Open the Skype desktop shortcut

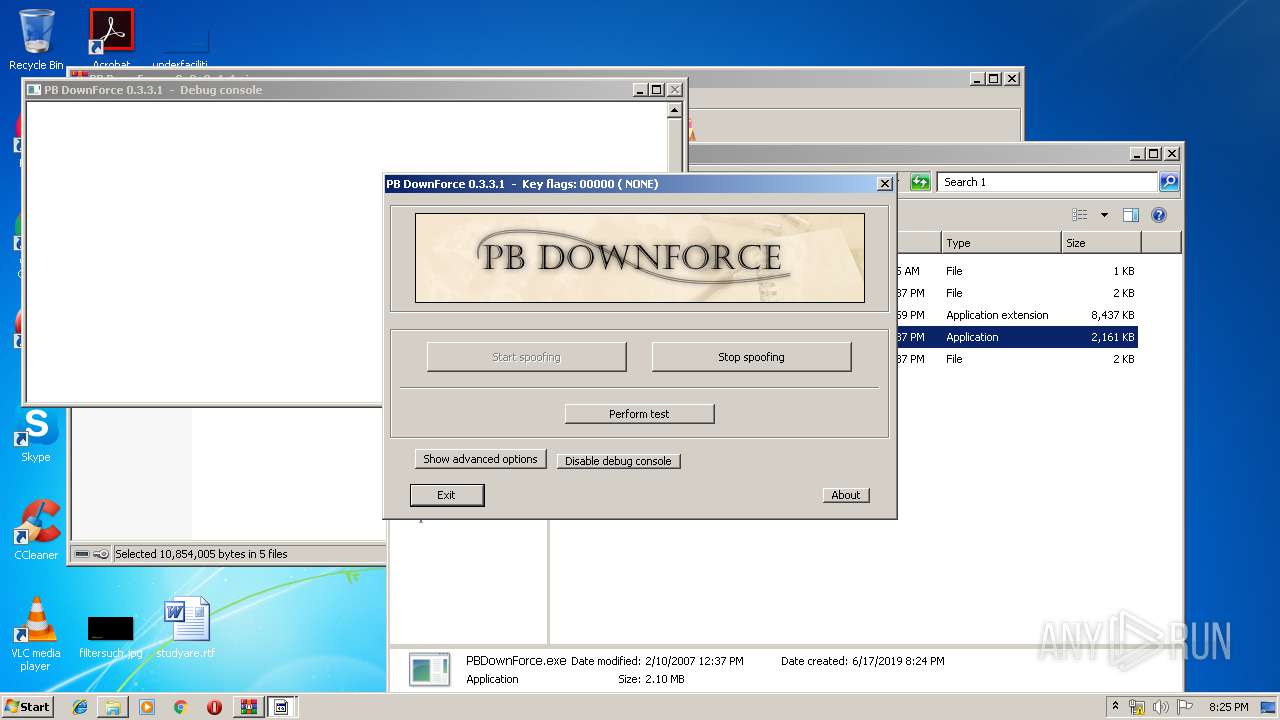pos(36,435)
